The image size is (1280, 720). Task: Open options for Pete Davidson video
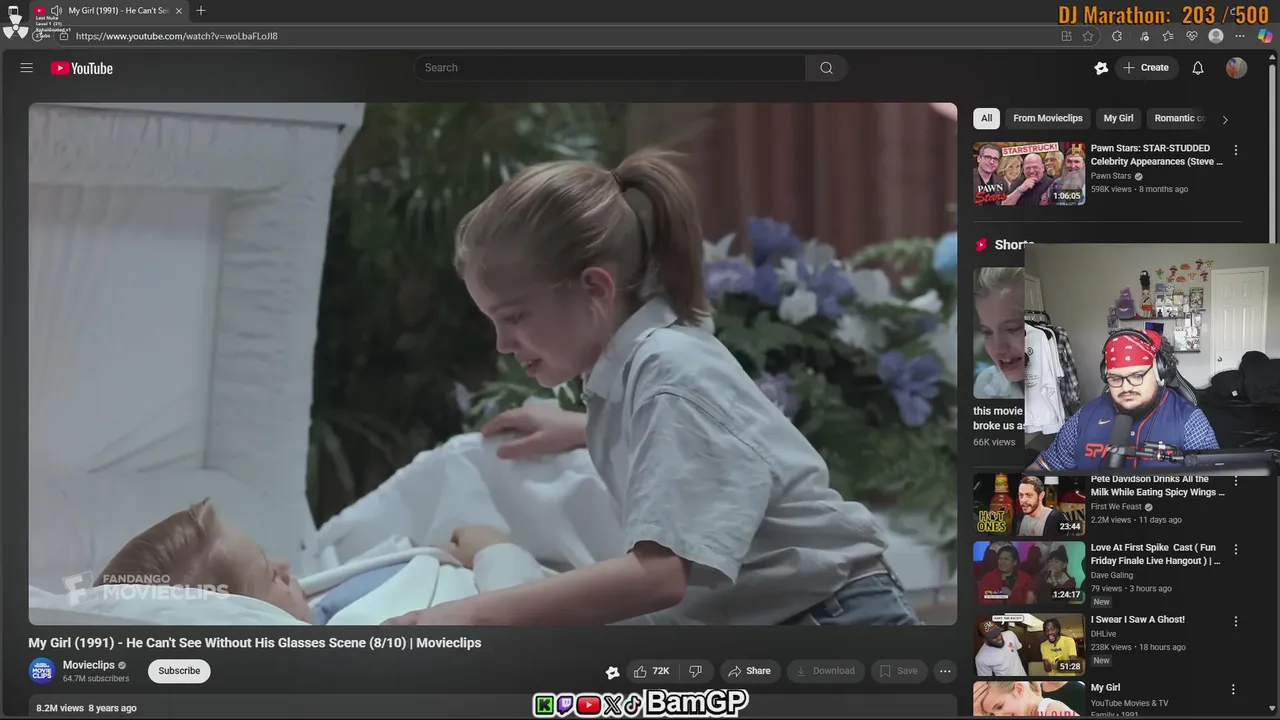click(x=1236, y=481)
